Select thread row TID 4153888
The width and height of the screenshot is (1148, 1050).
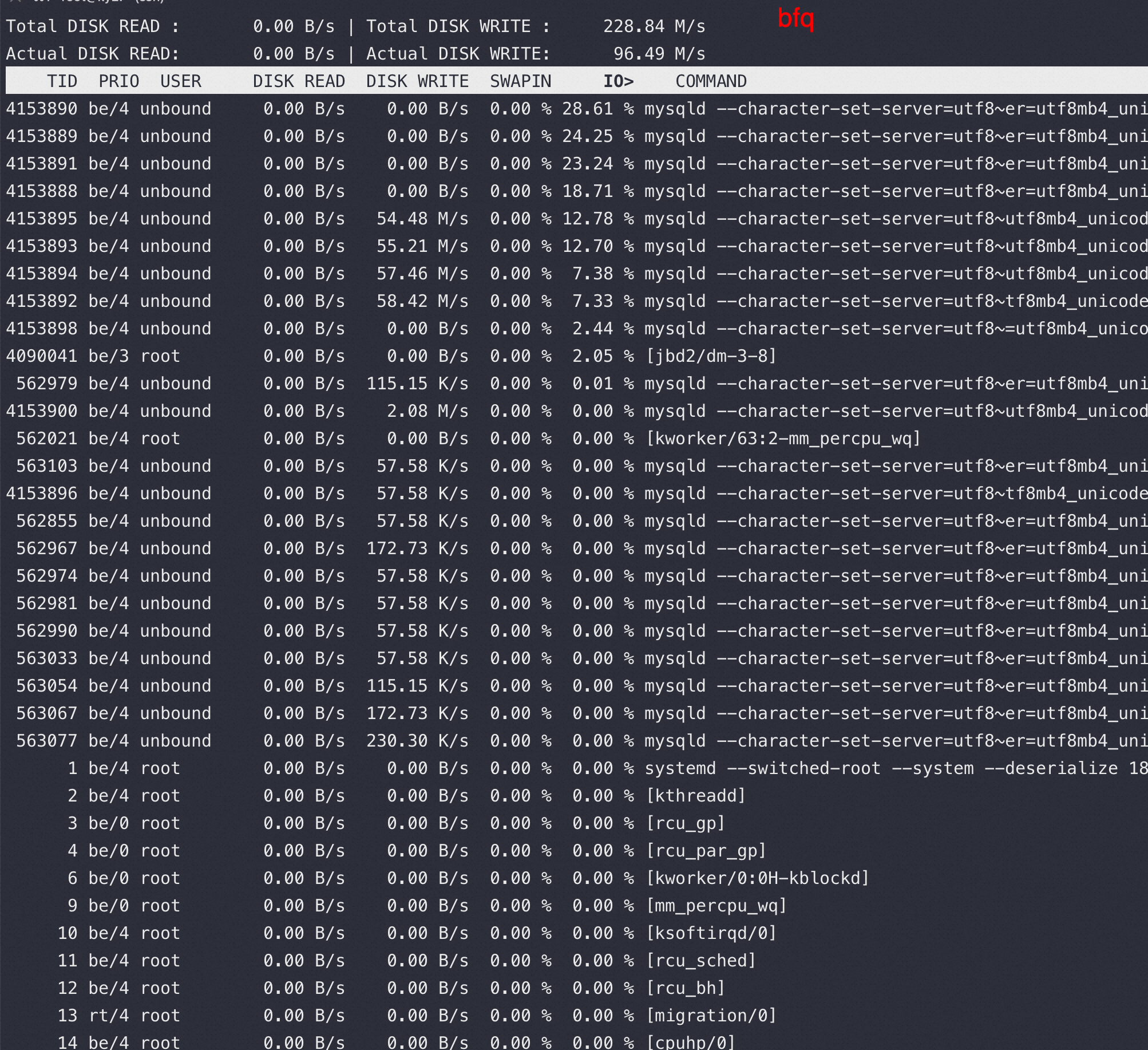[577, 191]
